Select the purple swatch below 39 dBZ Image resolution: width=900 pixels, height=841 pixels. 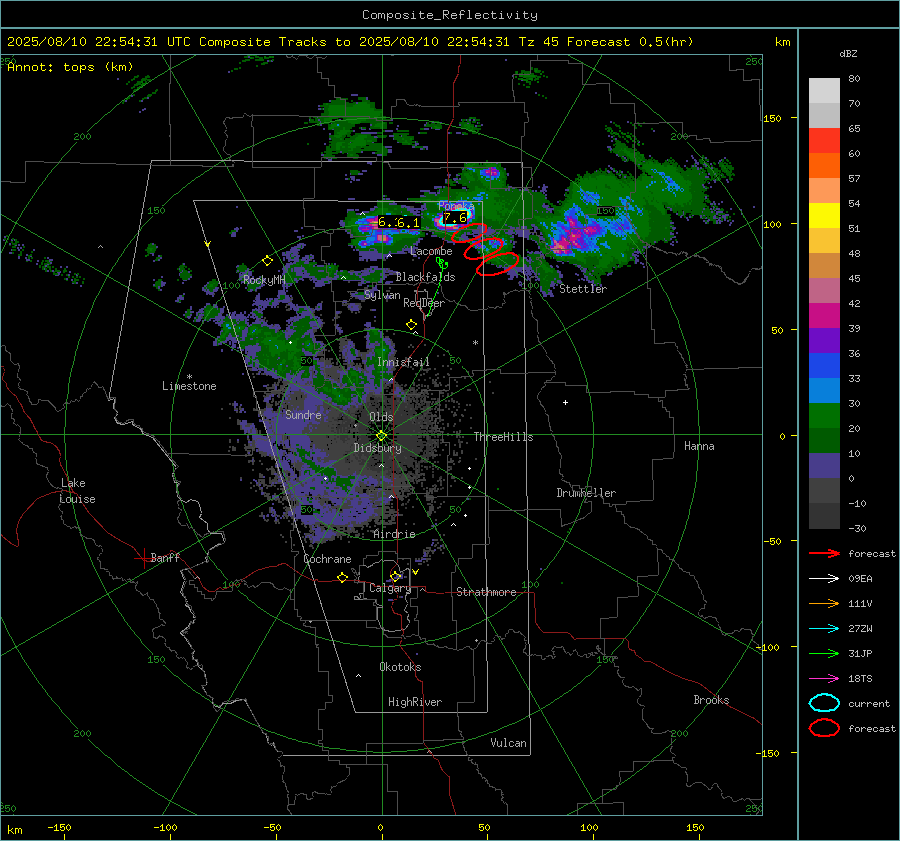pos(824,340)
